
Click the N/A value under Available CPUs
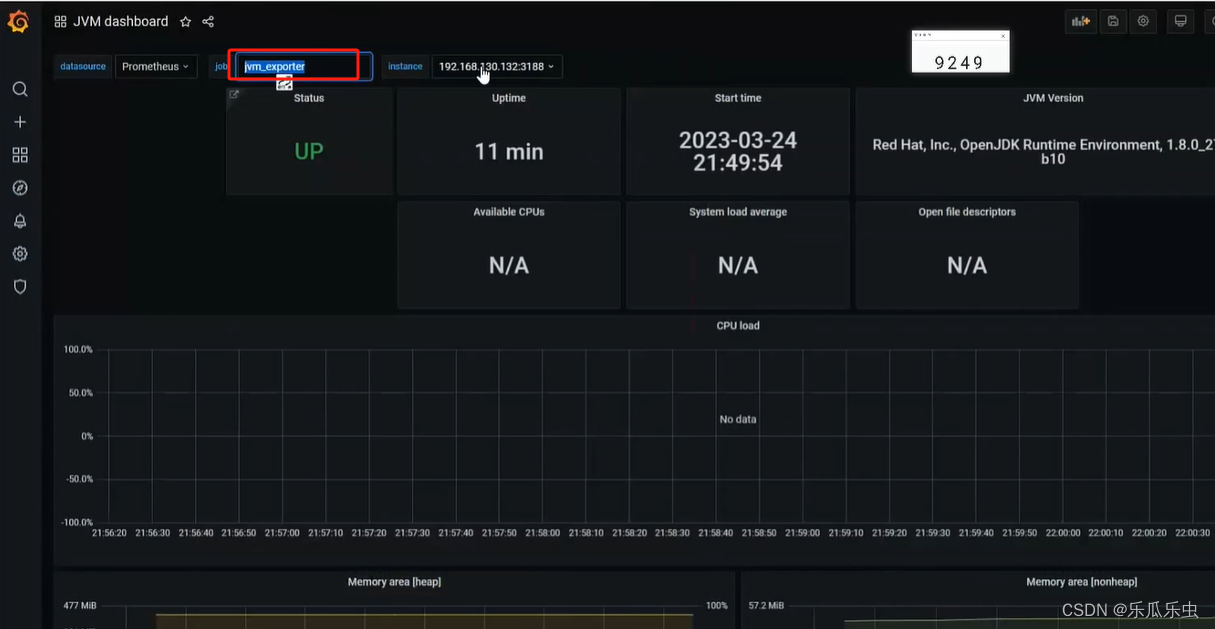509,266
